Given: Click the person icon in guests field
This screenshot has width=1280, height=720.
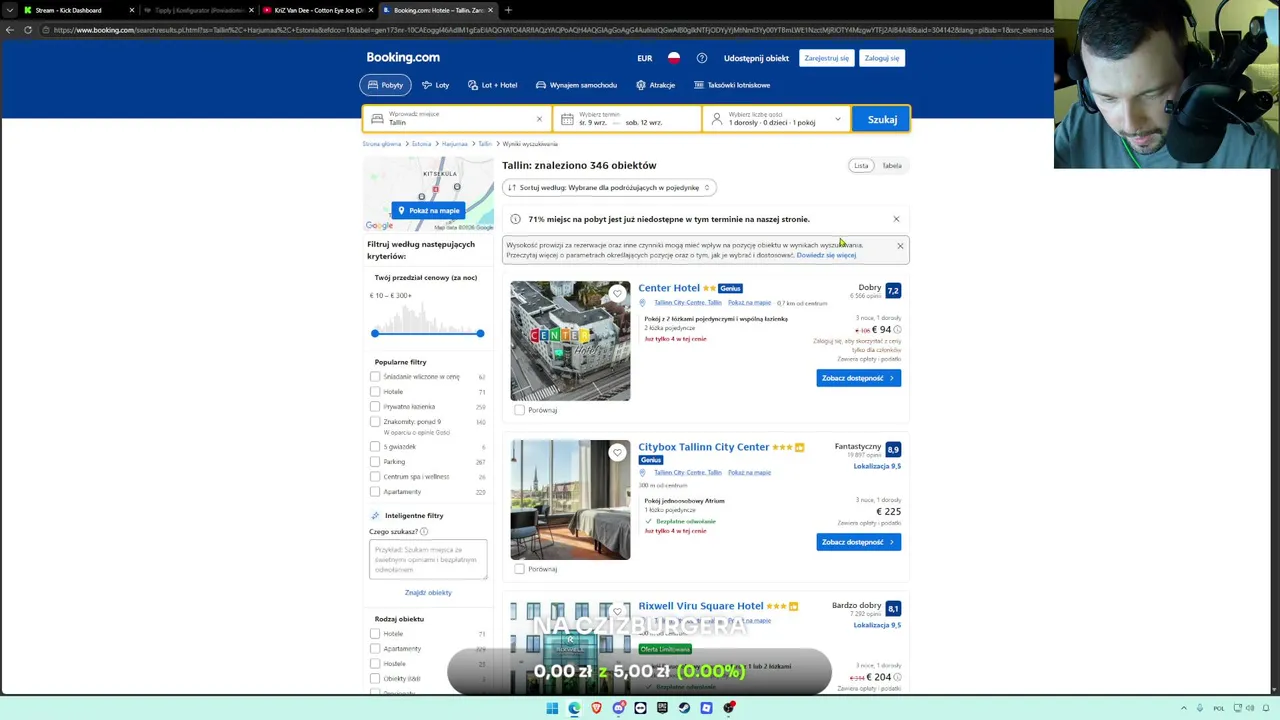Looking at the screenshot, I should coord(716,119).
